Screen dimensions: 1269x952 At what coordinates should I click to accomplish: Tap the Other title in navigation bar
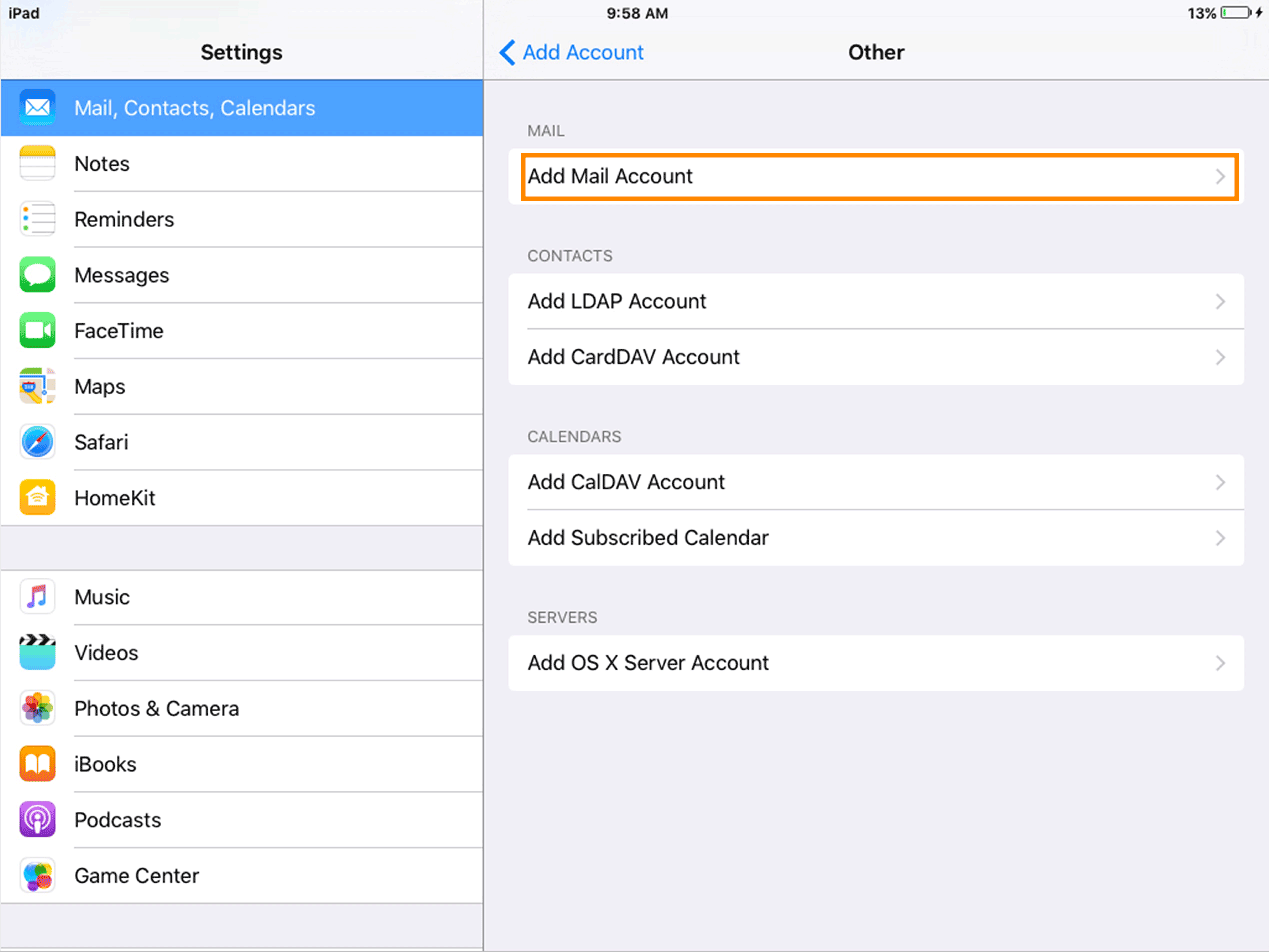tap(876, 52)
